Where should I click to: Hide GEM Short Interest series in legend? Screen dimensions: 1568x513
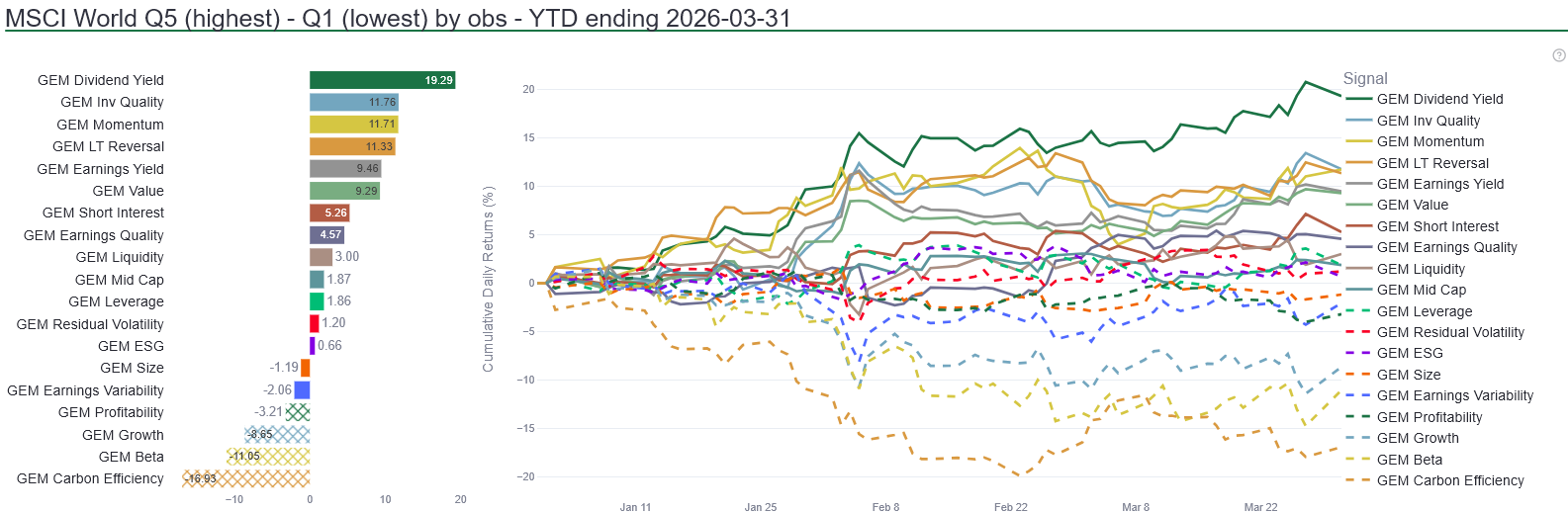pyautogui.click(x=1436, y=226)
